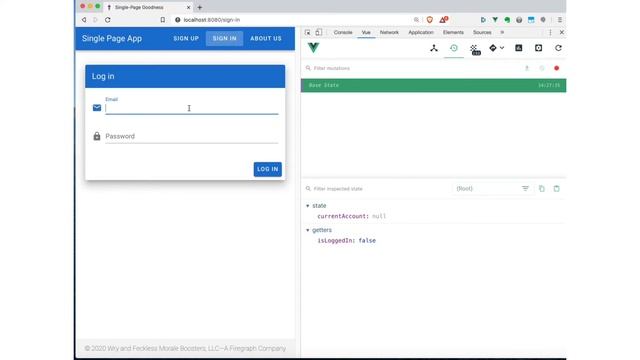Viewport: 640px width, 360px height.
Task: Activate the inspect element picker
Action: click(x=307, y=32)
